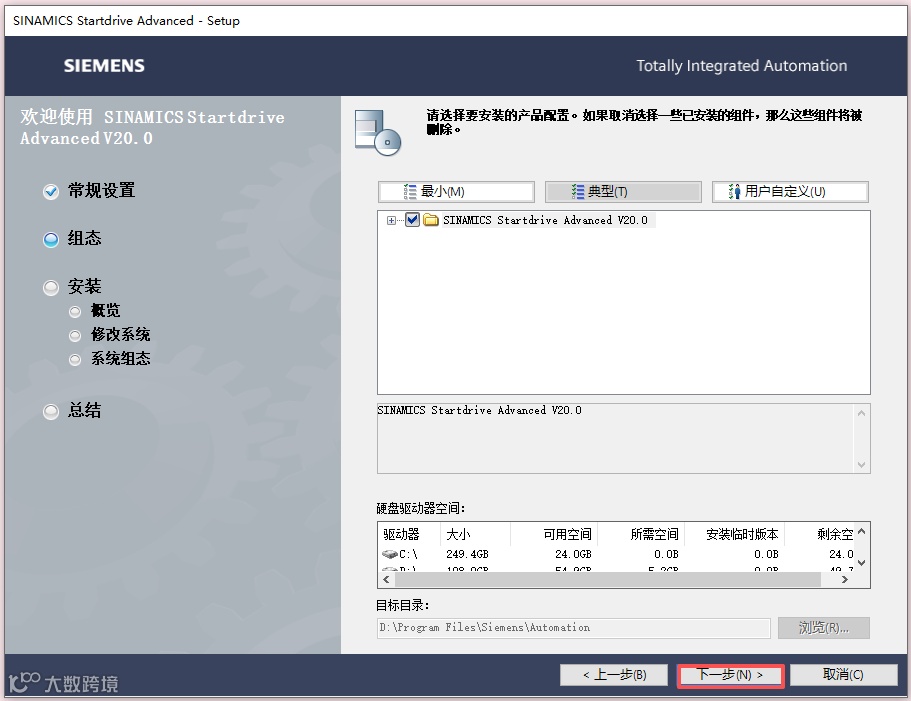Click the C:\ drive icon in the table
Viewport: 911px width, 701px height.
point(390,554)
